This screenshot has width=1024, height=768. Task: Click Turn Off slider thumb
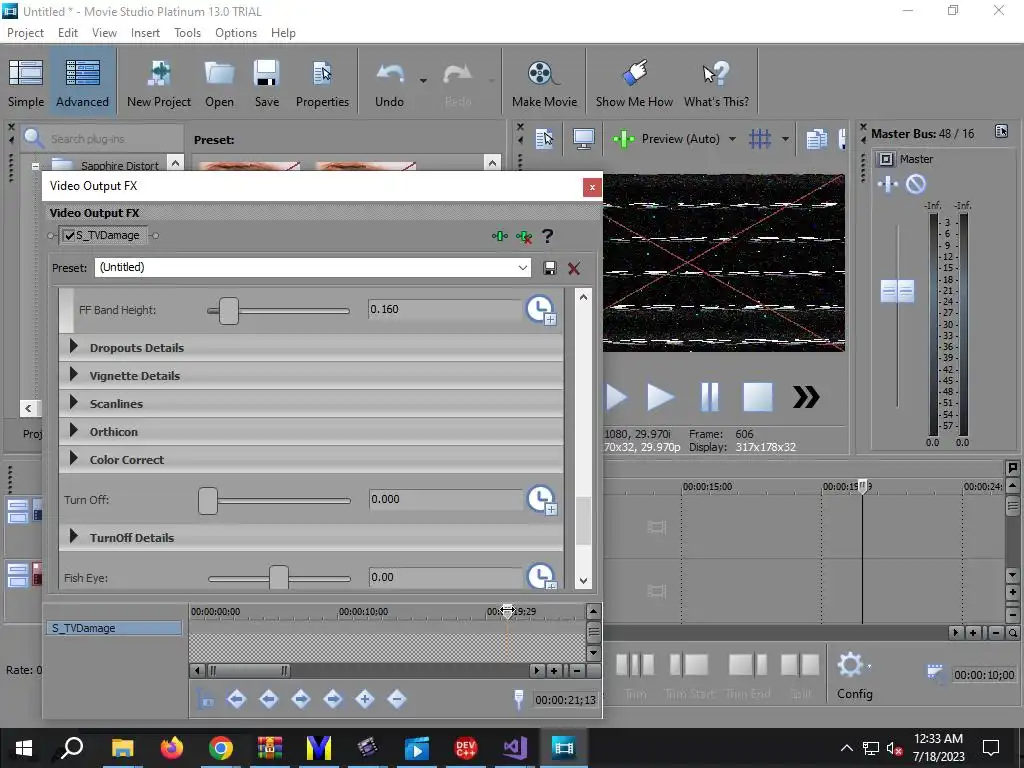pyautogui.click(x=208, y=501)
